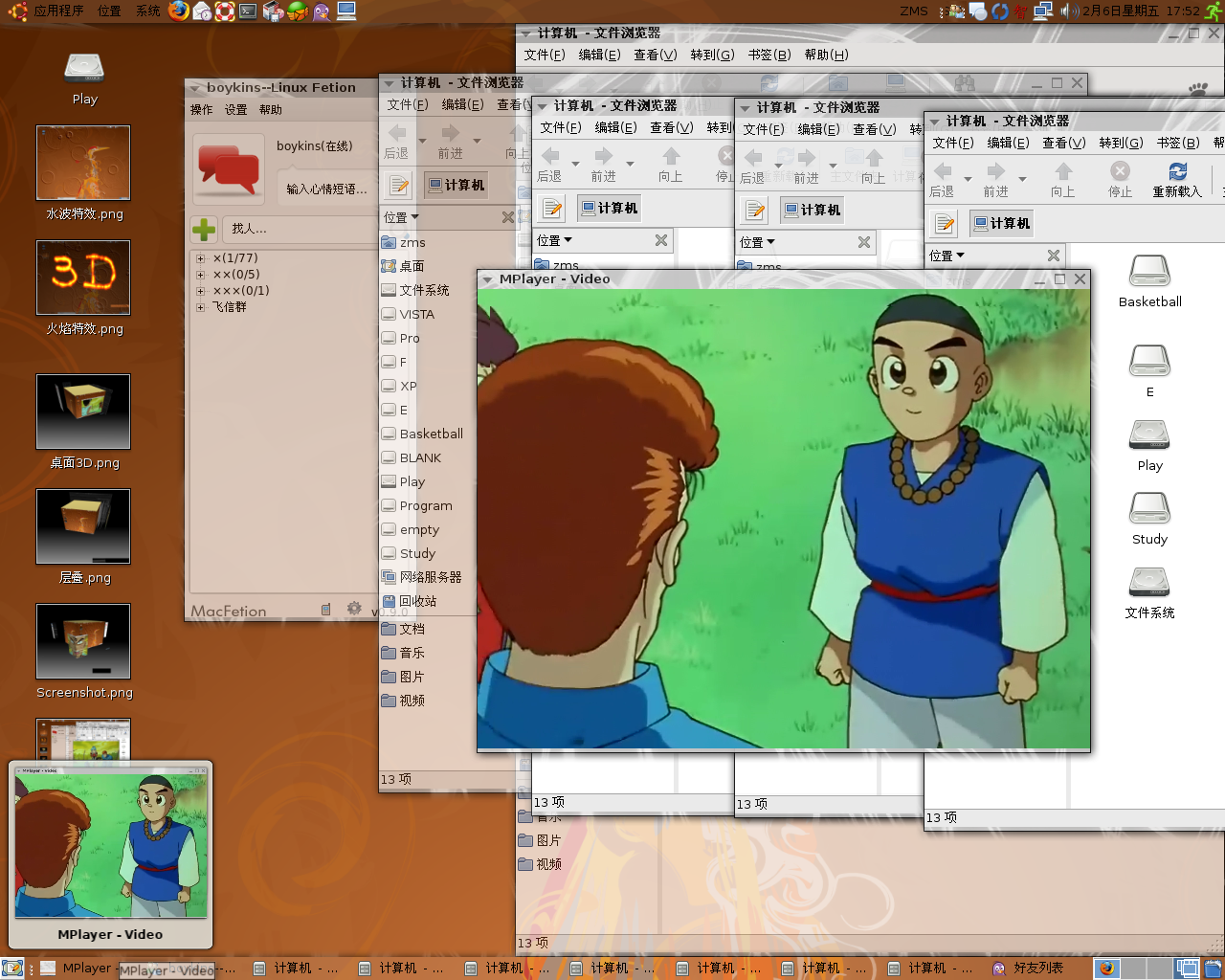Click ZMS user name in top panel

click(x=913, y=11)
